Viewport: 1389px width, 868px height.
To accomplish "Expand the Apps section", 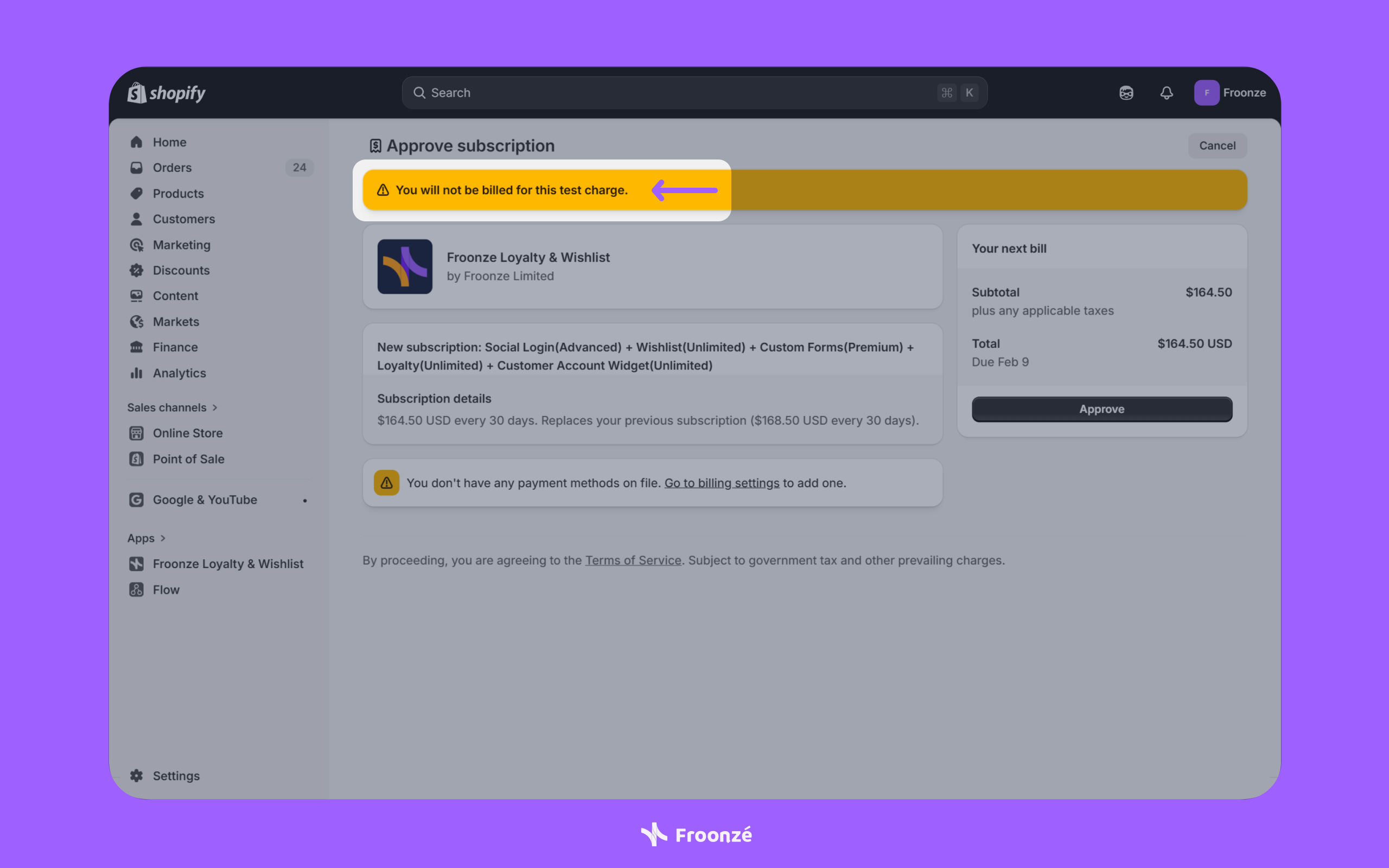I will 141,538.
